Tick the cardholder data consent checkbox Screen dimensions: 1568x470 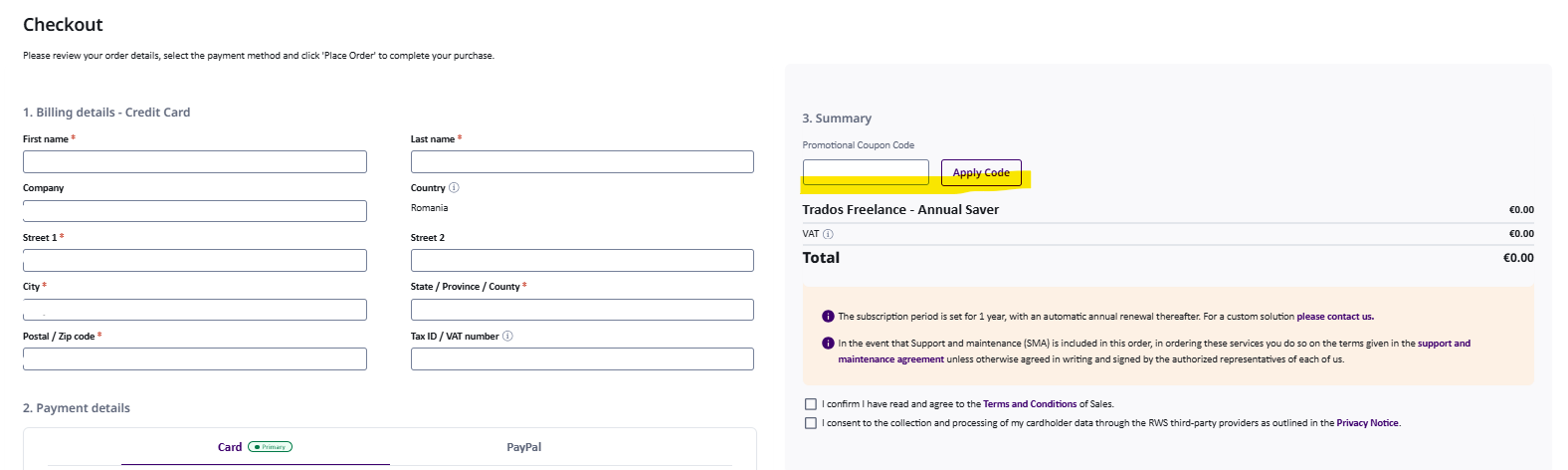click(x=811, y=423)
